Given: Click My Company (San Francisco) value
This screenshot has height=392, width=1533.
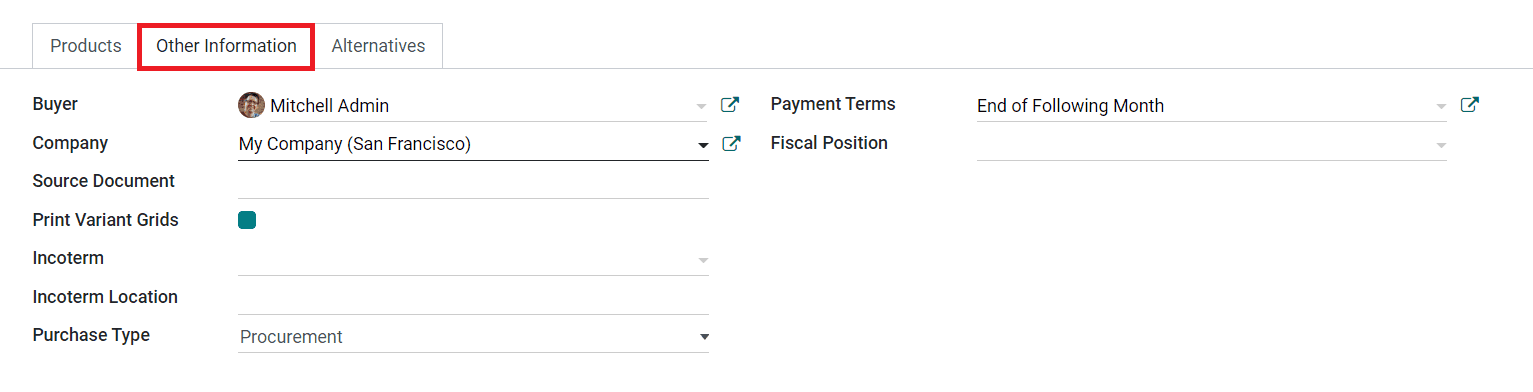Looking at the screenshot, I should pos(355,144).
